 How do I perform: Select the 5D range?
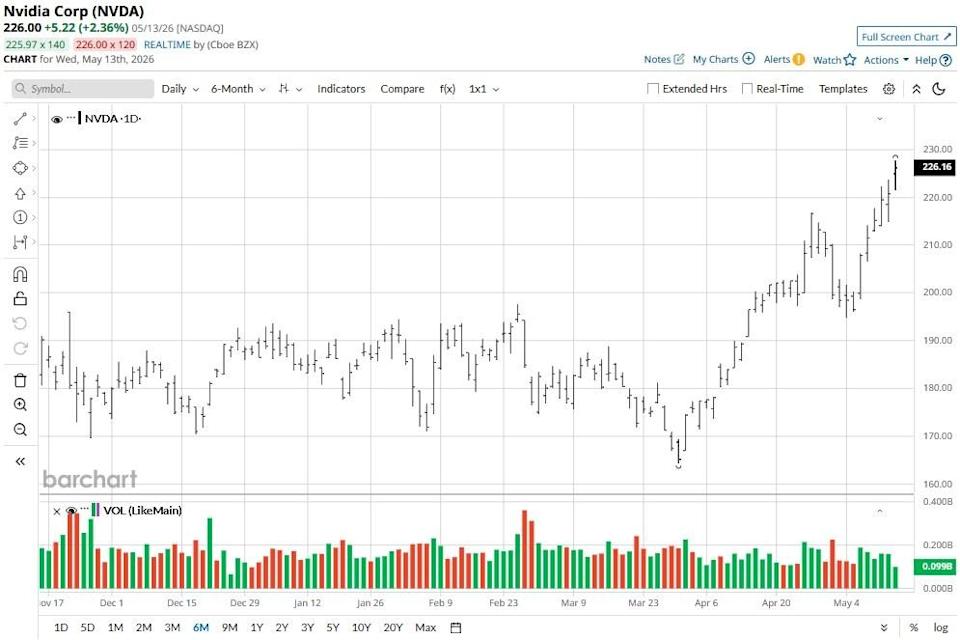(x=88, y=628)
